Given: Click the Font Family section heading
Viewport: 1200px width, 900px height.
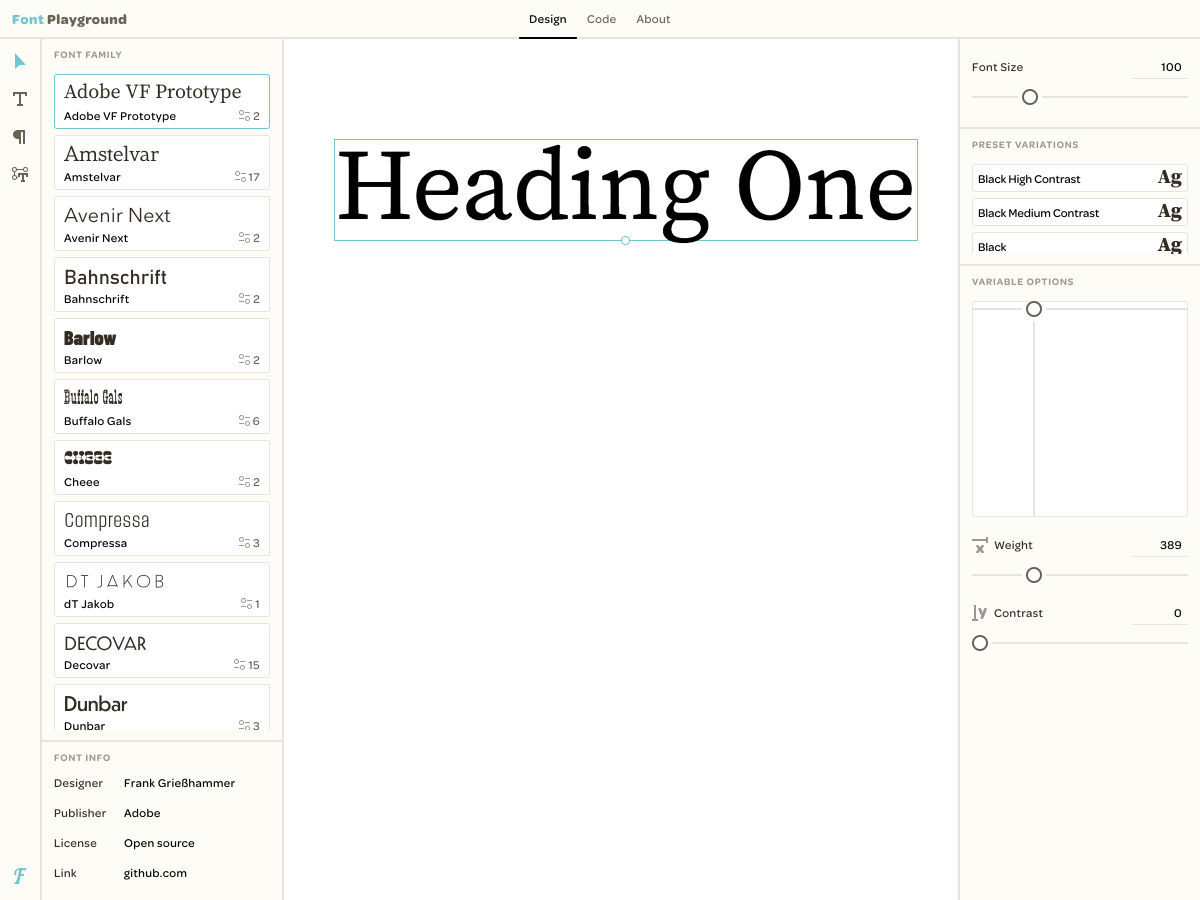Looking at the screenshot, I should (x=88, y=55).
